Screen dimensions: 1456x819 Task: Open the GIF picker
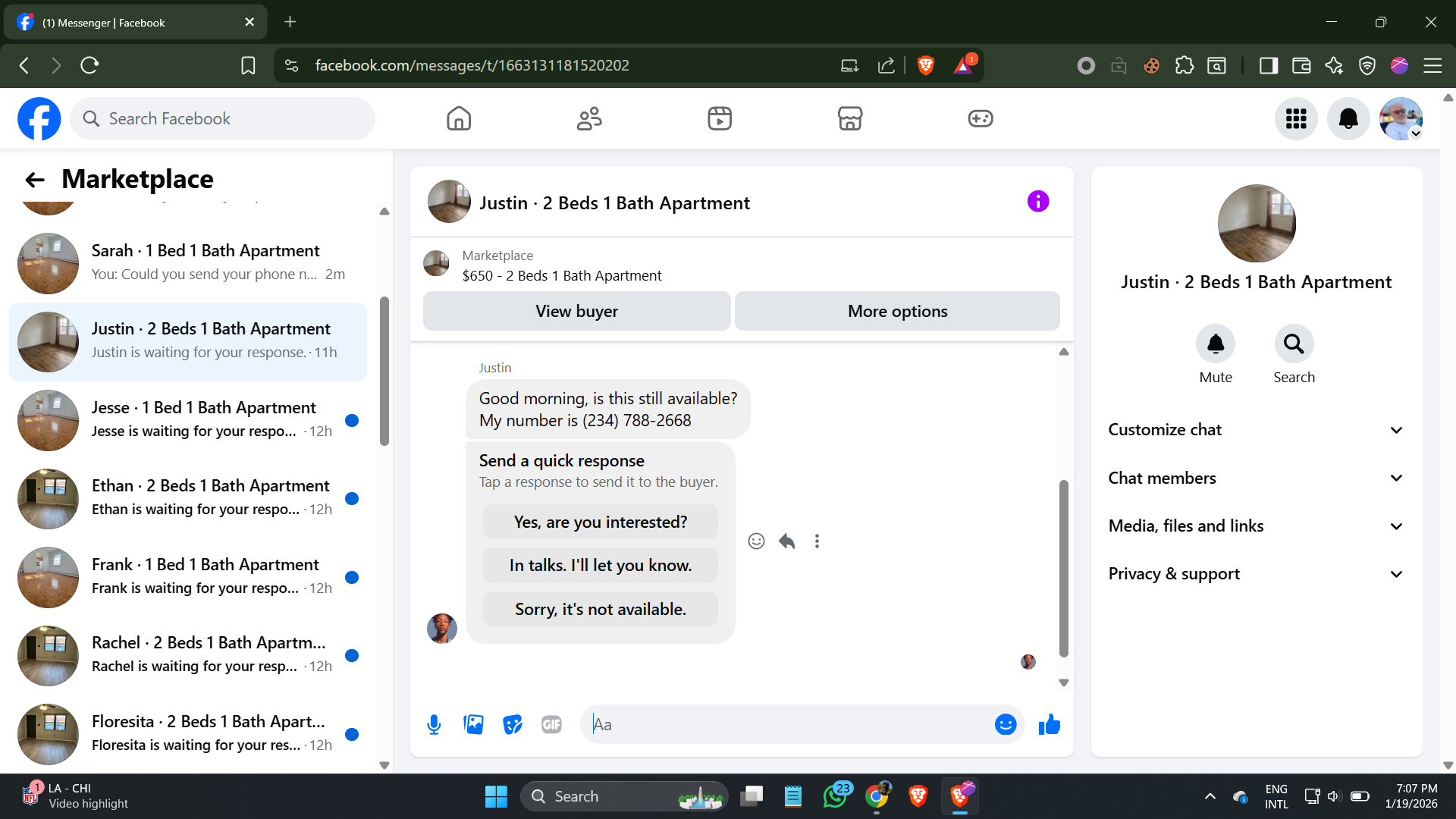551,724
